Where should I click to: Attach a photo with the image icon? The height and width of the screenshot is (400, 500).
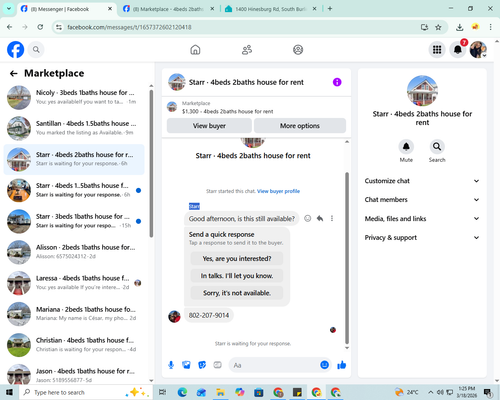tap(186, 365)
